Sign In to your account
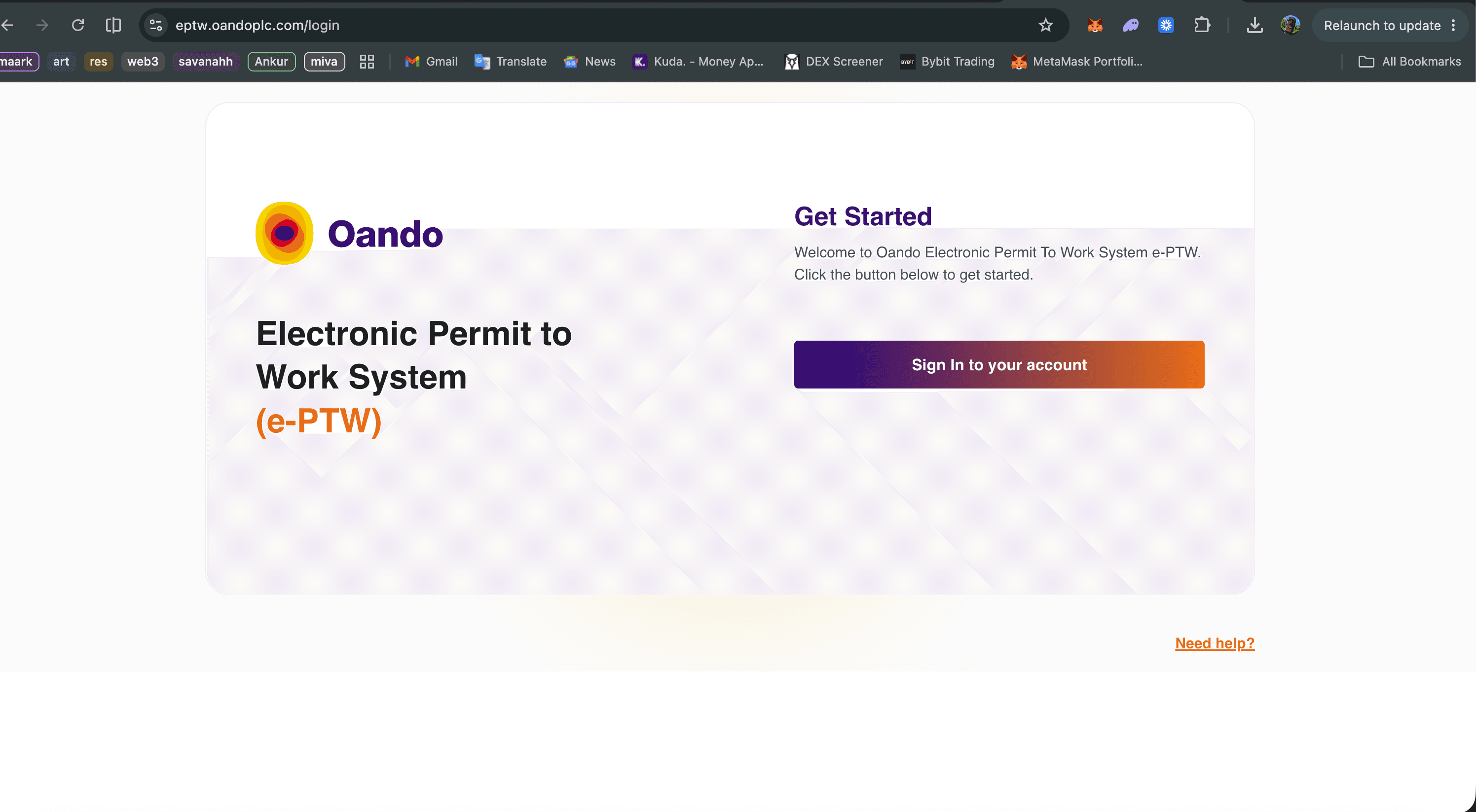This screenshot has width=1476, height=812. click(999, 365)
